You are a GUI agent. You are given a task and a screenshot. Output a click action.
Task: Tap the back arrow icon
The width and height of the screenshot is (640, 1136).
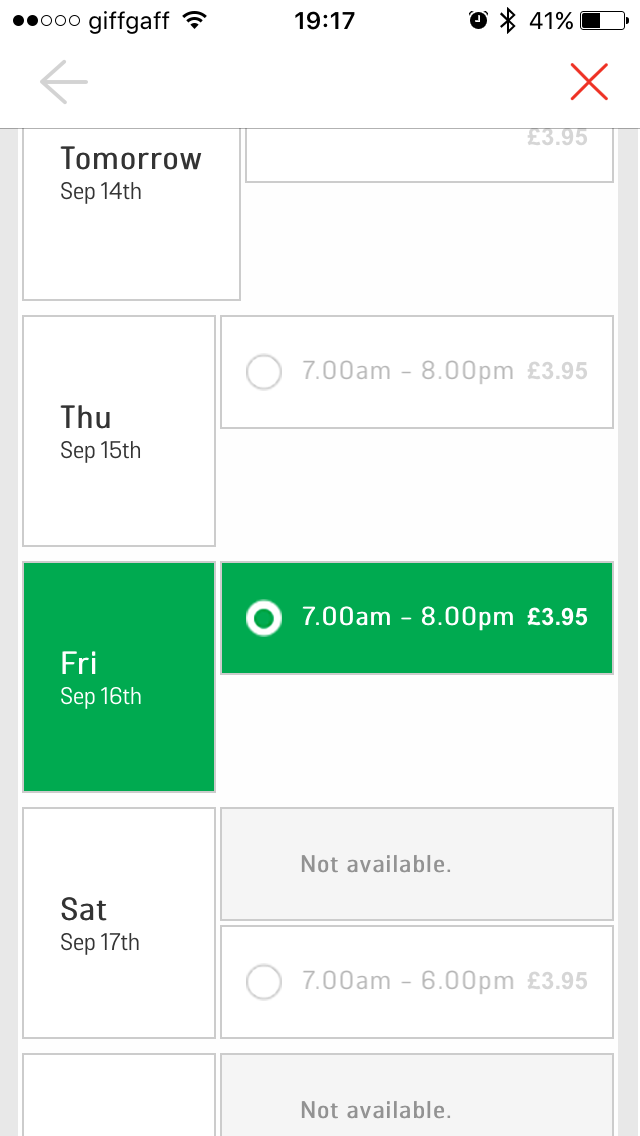point(64,82)
